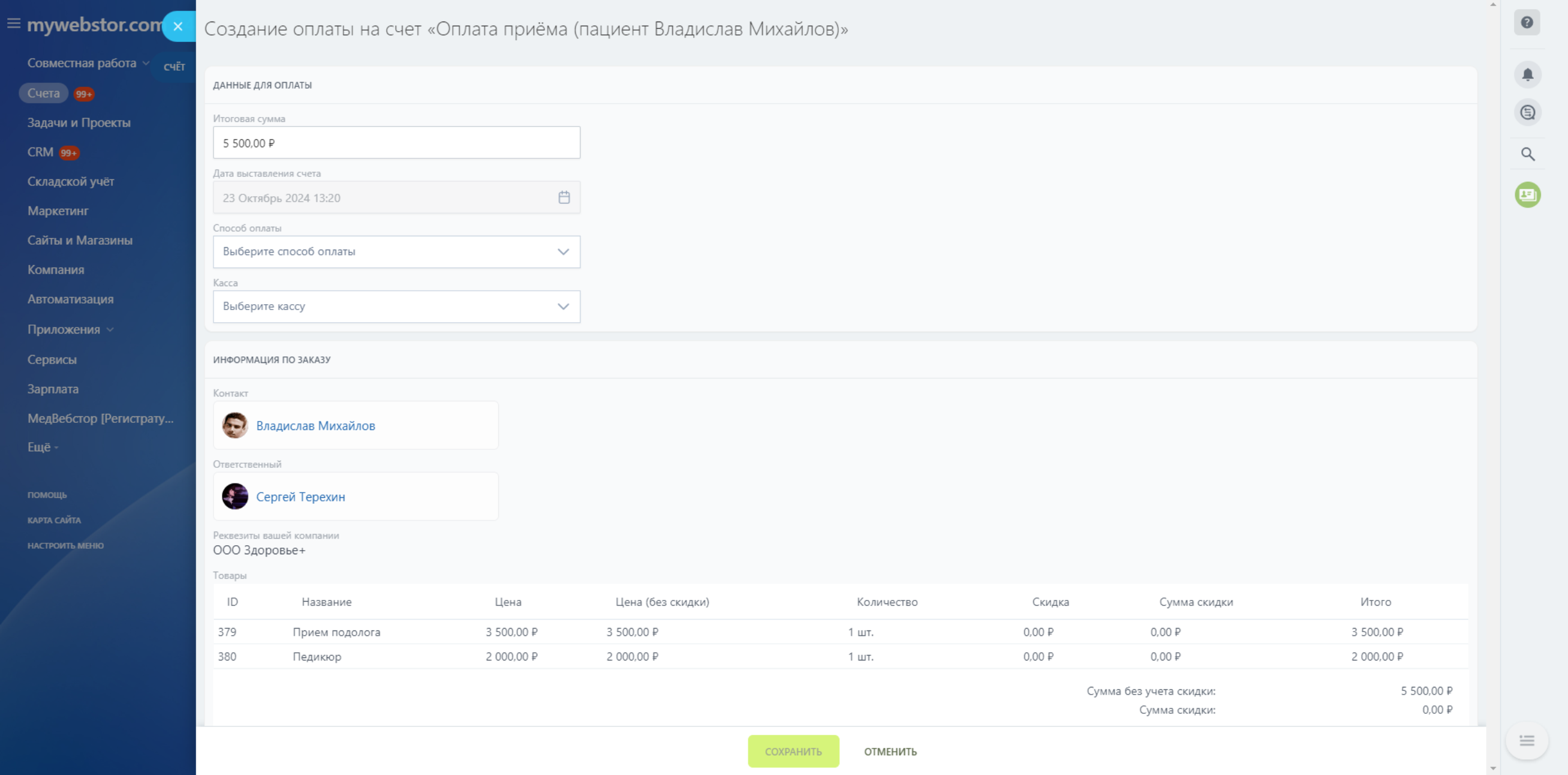Viewport: 1568px width, 775px height.
Task: Click the total sum input field
Action: pos(396,142)
